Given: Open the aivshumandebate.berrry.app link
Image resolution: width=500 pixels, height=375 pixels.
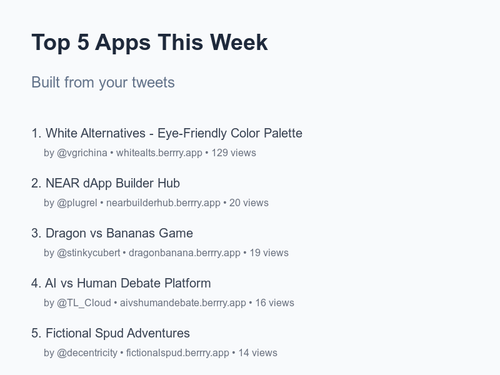Looking at the screenshot, I should (x=183, y=303).
